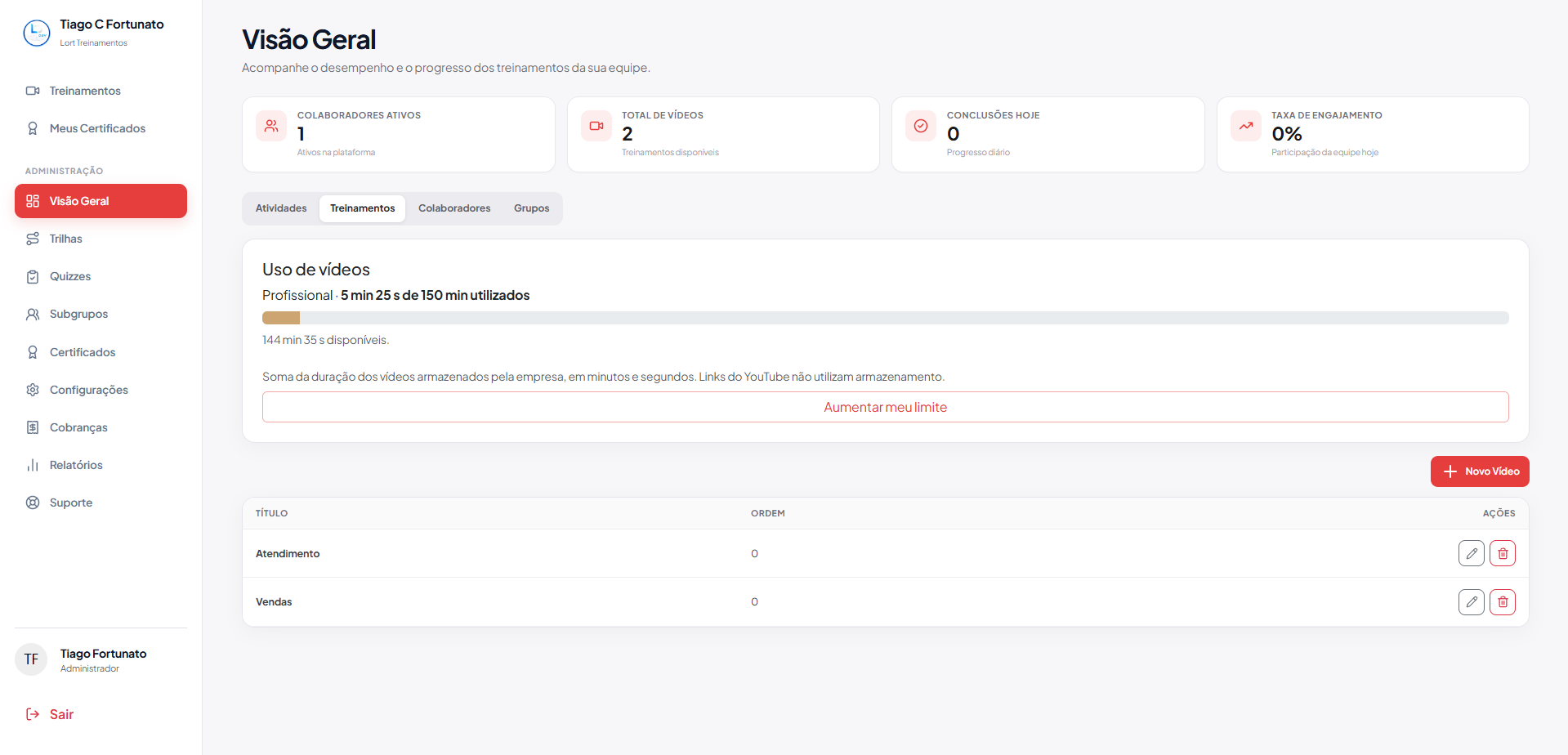Click the Vendas title in the table
The image size is (1568, 755).
(x=274, y=602)
